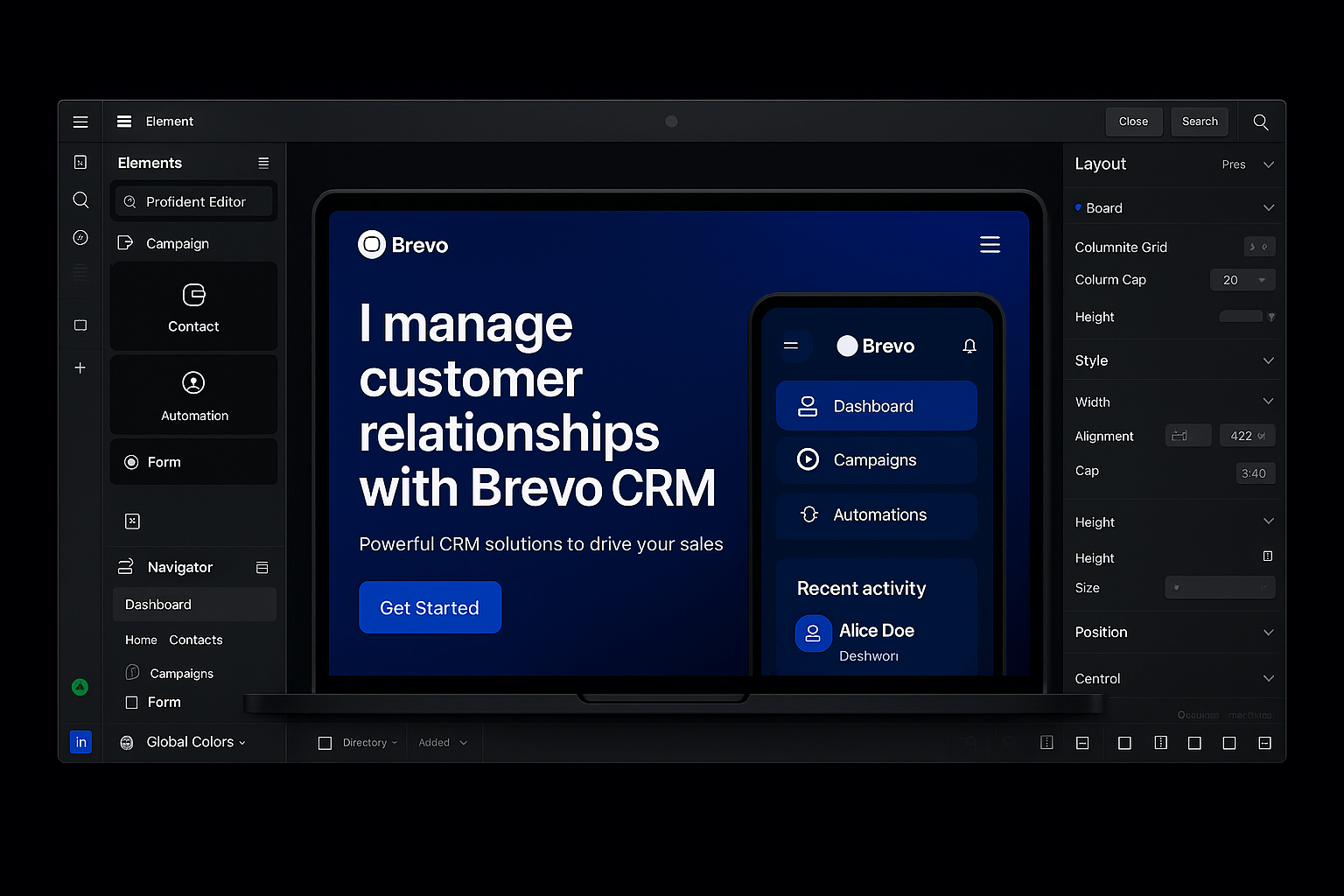This screenshot has width=1344, height=896.
Task: Open the hamburger menu in top-left corner
Action: (80, 122)
